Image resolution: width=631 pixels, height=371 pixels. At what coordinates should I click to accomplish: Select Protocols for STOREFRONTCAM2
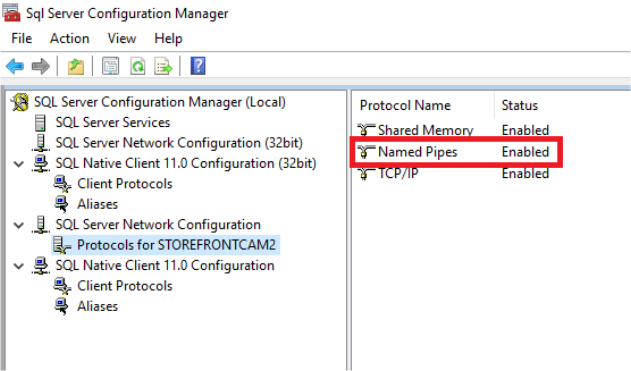point(176,245)
